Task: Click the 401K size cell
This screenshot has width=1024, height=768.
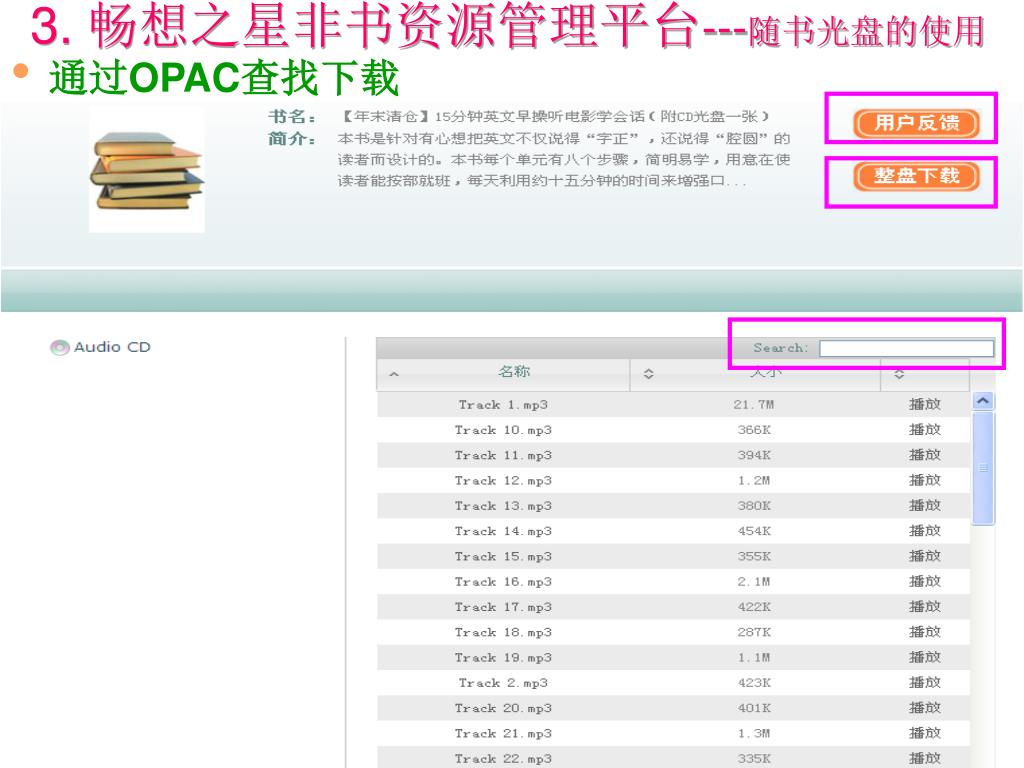Action: click(x=754, y=709)
